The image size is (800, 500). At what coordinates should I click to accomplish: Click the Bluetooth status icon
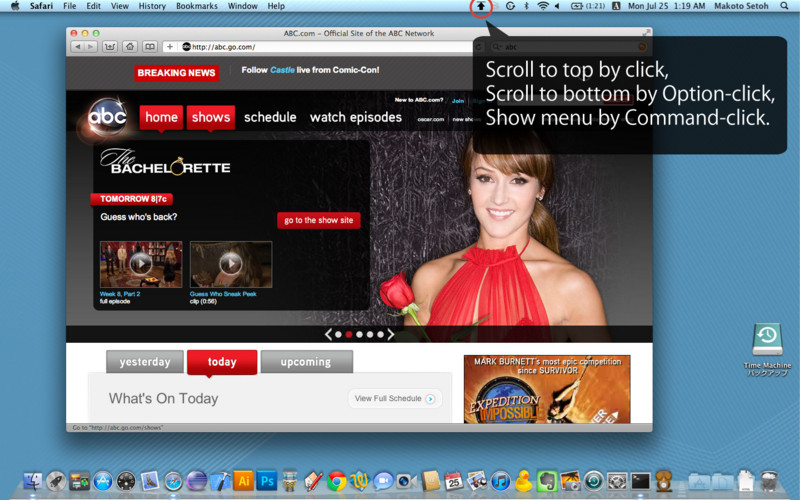pyautogui.click(x=527, y=6)
